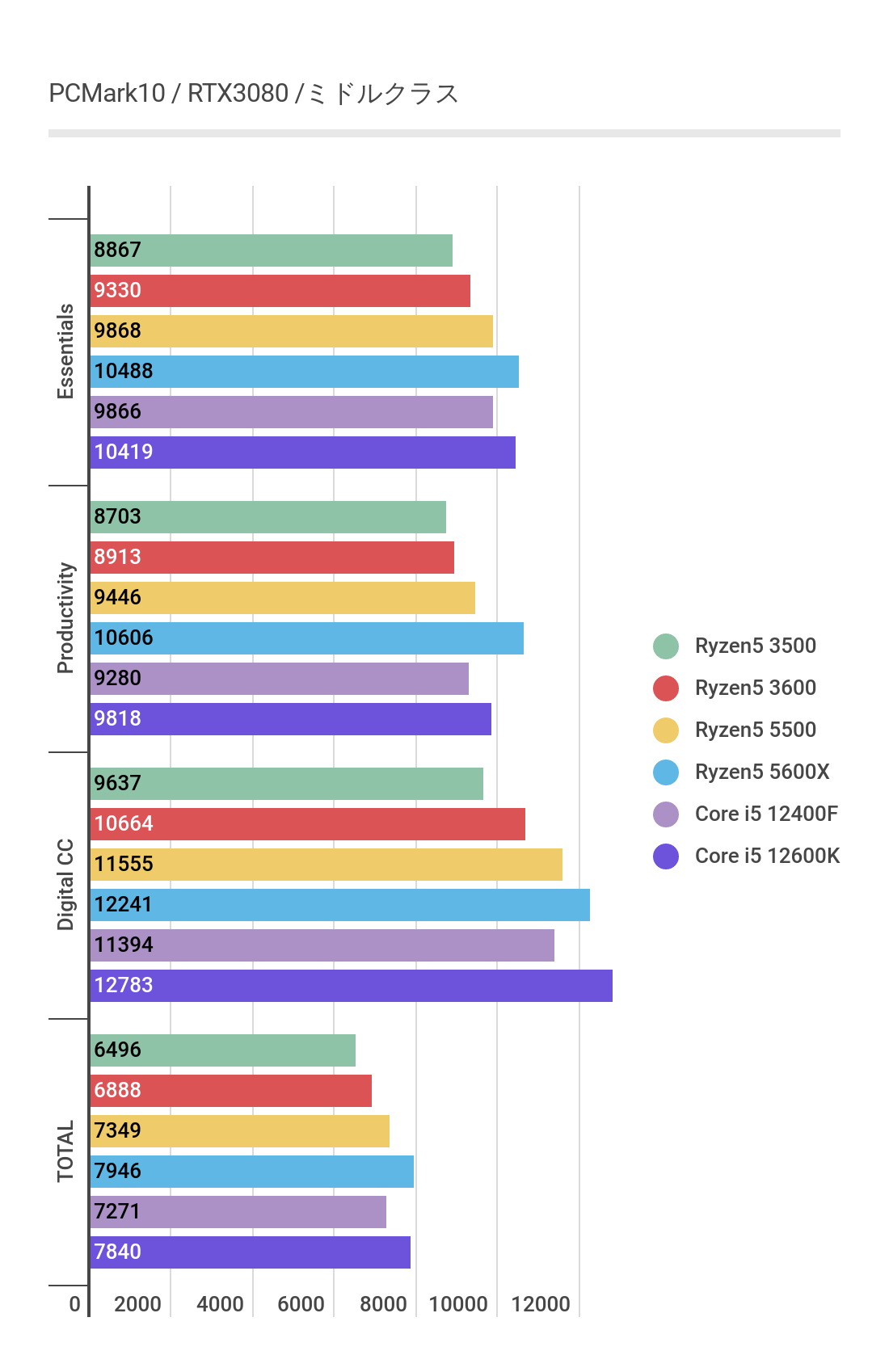Click the Ryzen5 5600X blue legend swatch

pyautogui.click(x=666, y=772)
